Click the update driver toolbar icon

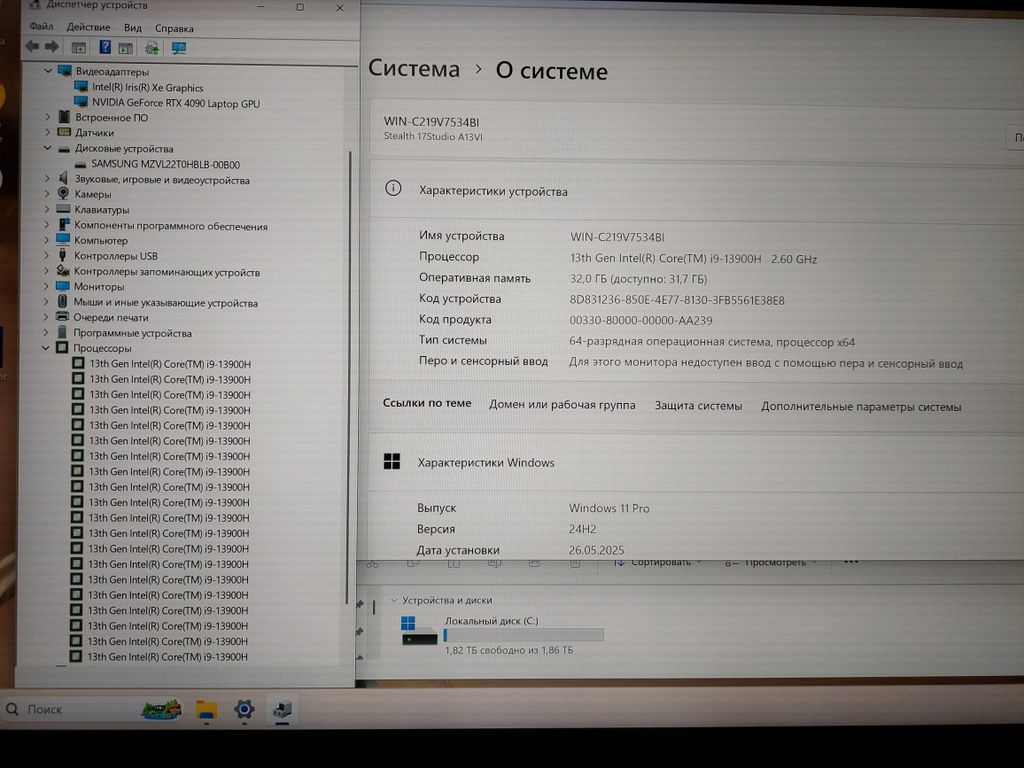(x=152, y=47)
